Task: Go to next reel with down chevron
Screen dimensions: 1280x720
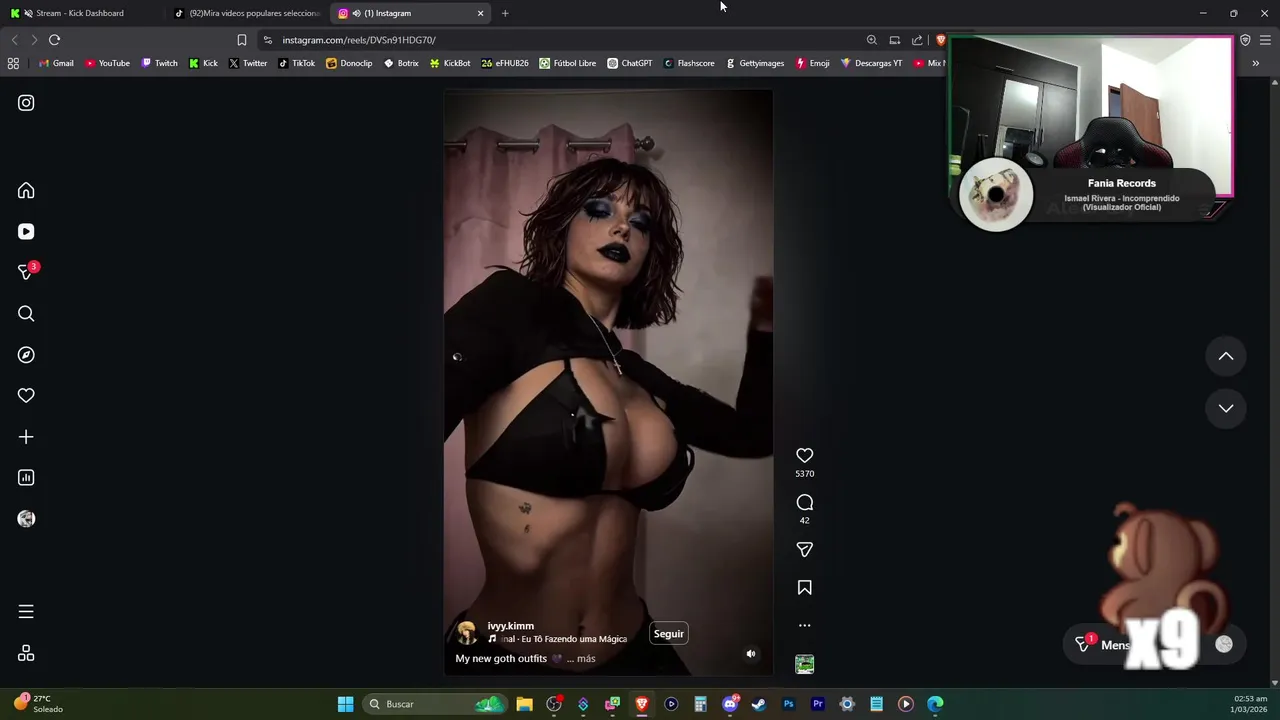Action: click(1225, 408)
